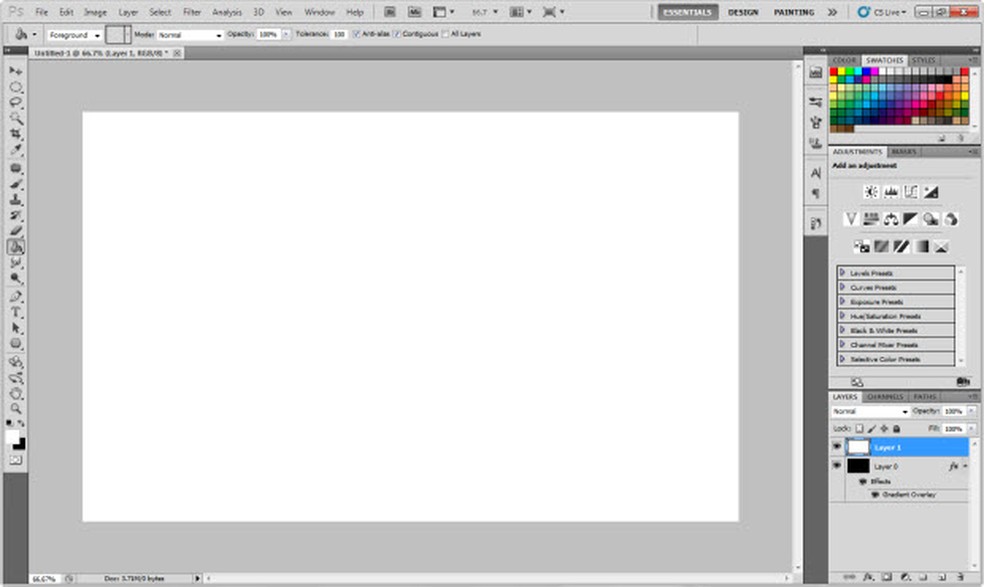The height and width of the screenshot is (587, 984).
Task: Select the Crop tool
Action: (16, 134)
